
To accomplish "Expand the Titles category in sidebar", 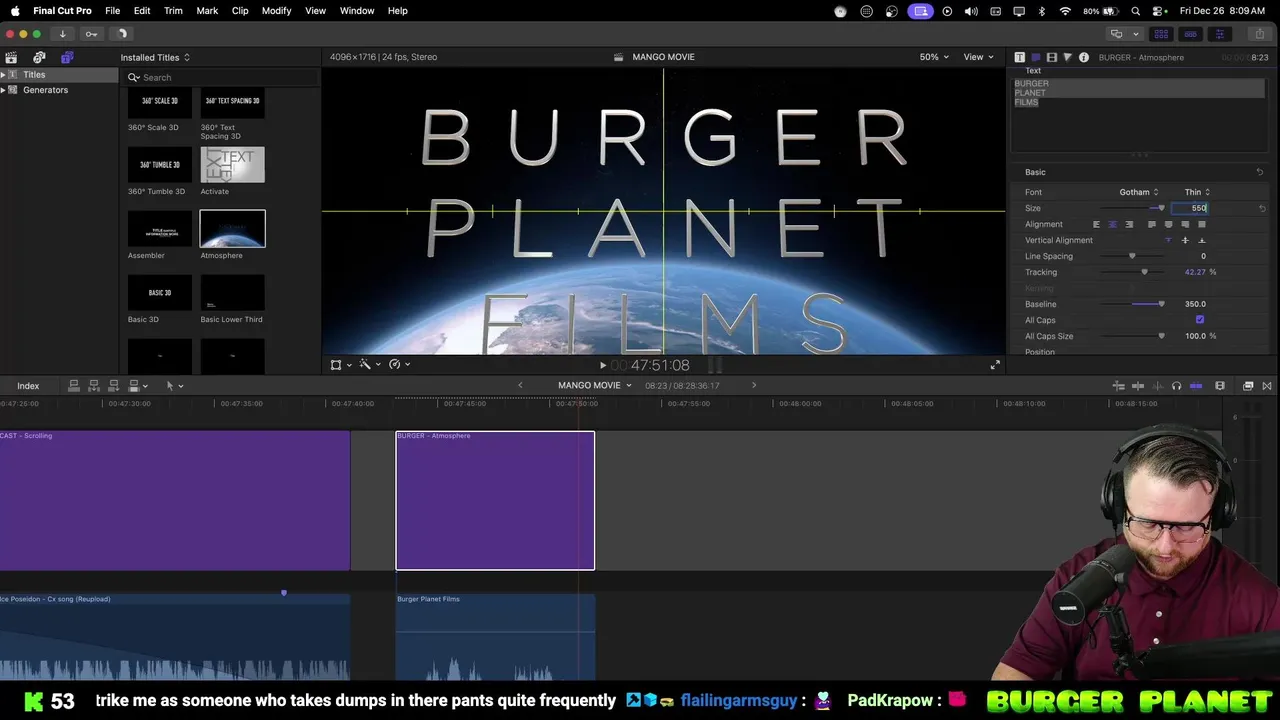I will (x=4, y=75).
